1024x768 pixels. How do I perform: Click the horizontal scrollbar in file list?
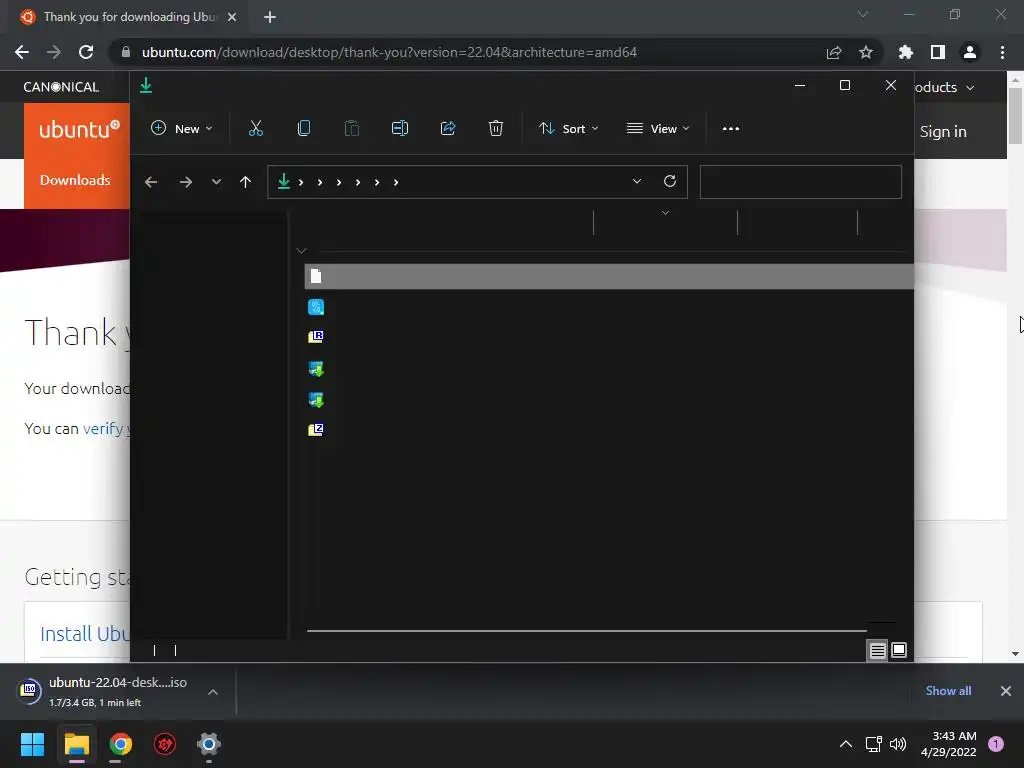[586, 631]
